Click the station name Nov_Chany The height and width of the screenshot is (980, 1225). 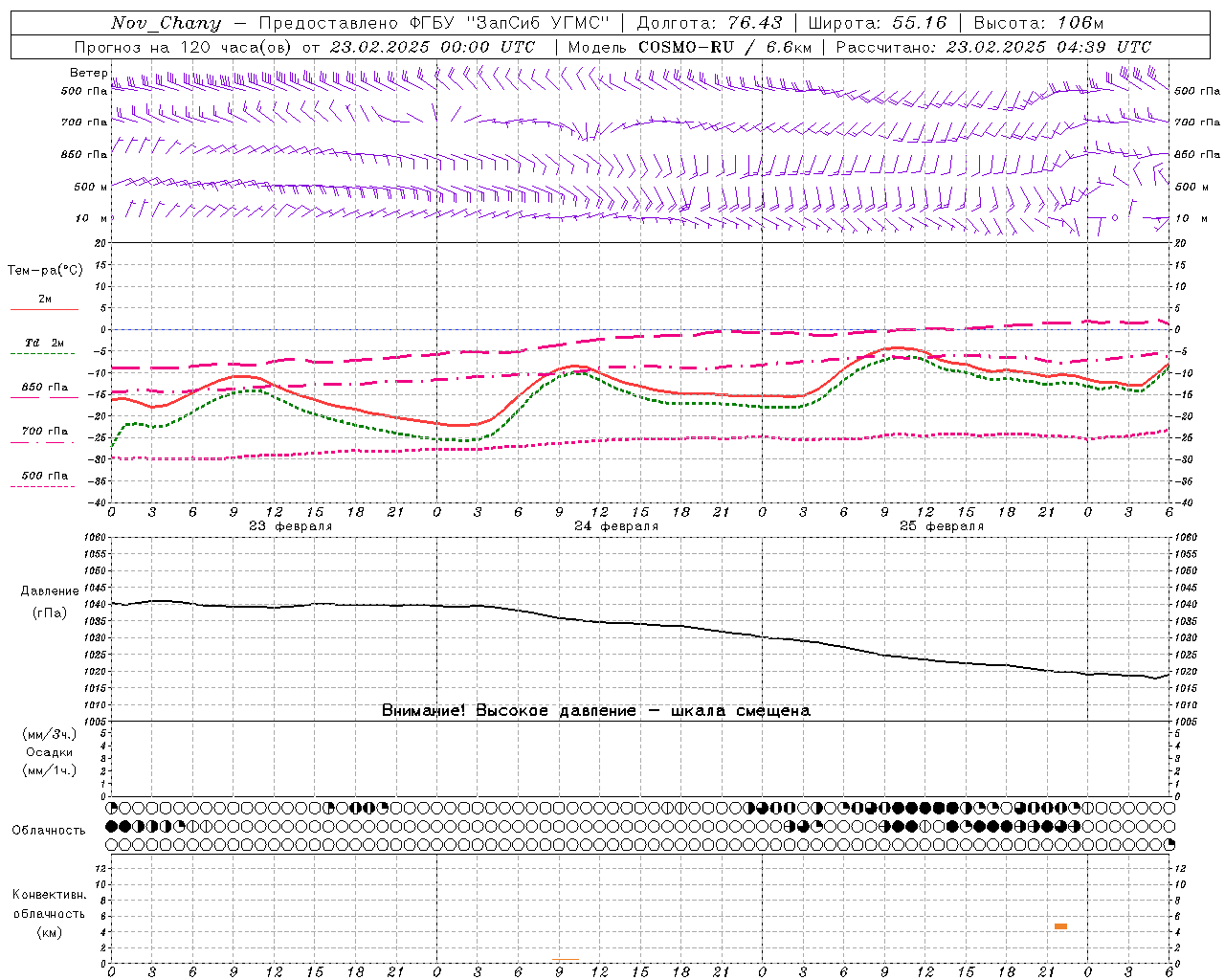(x=166, y=23)
